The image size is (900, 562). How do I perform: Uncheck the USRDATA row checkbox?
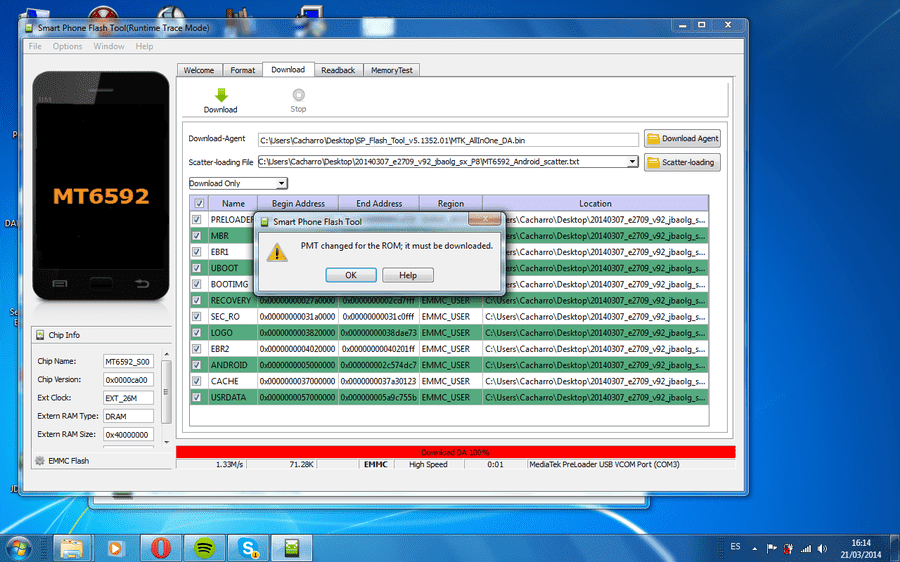pyautogui.click(x=197, y=397)
